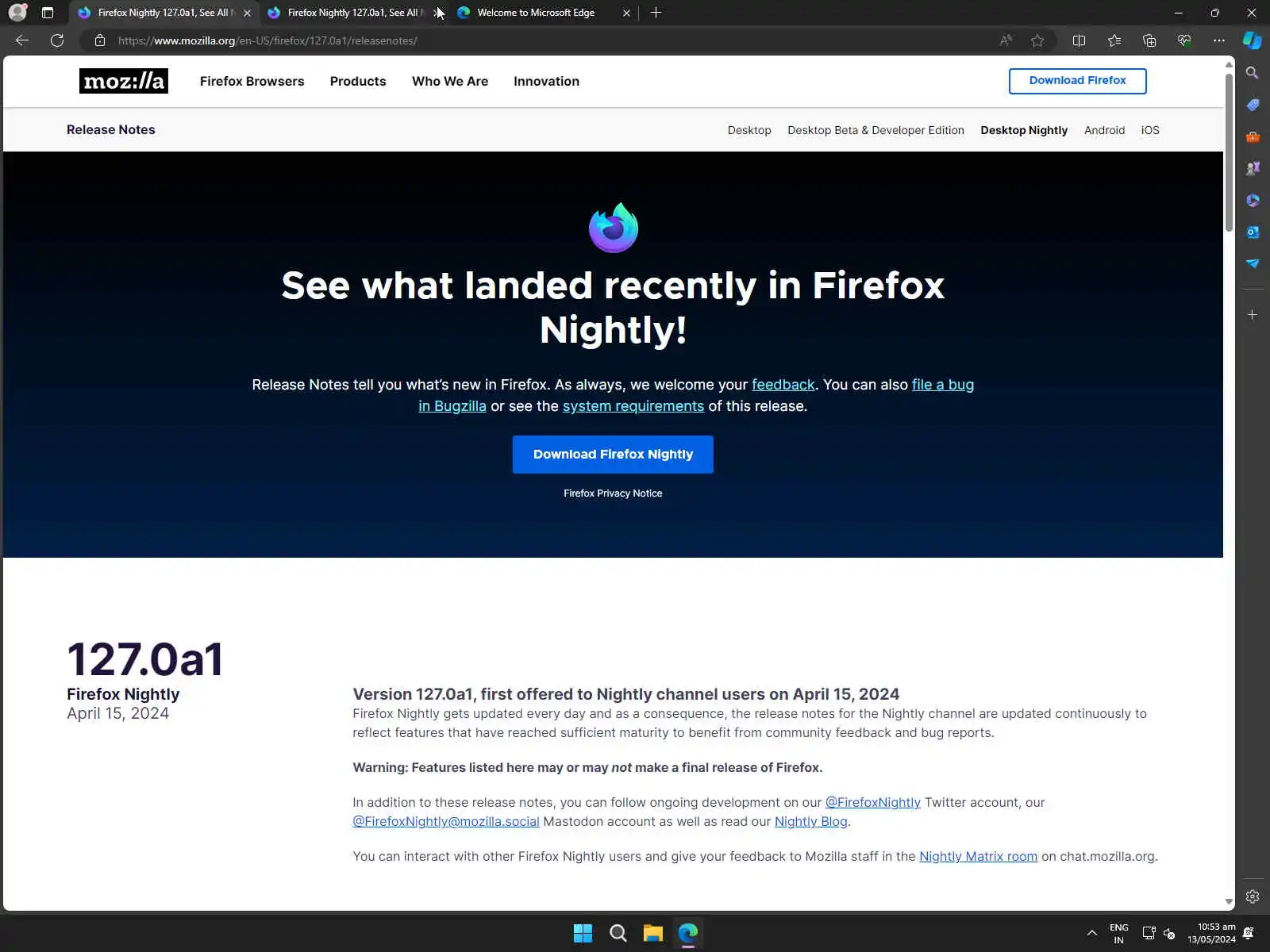Click the Release Notes heading link

pyautogui.click(x=111, y=129)
